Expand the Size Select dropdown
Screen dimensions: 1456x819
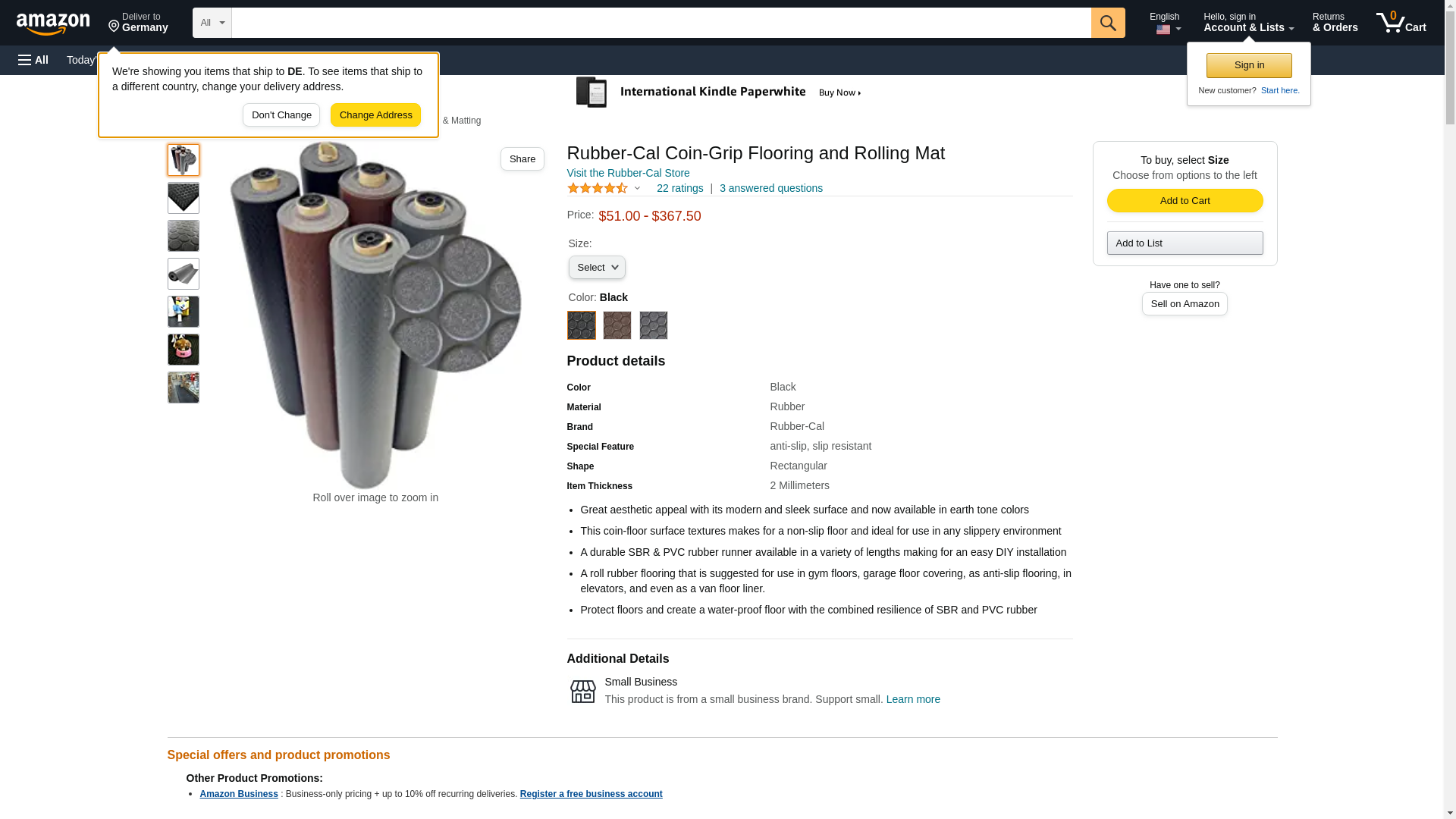click(x=597, y=267)
